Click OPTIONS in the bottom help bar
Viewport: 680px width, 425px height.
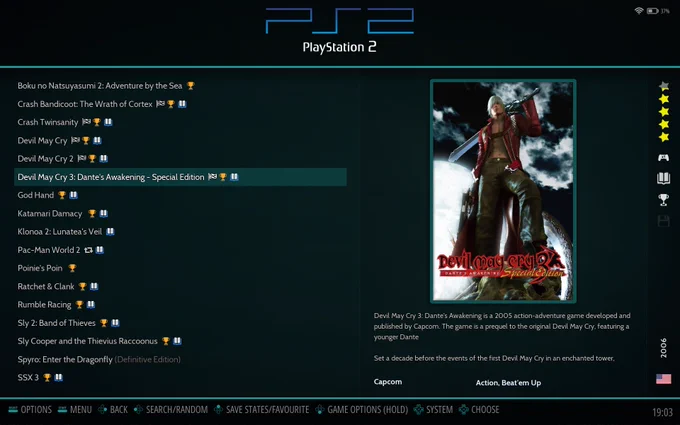coord(30,409)
